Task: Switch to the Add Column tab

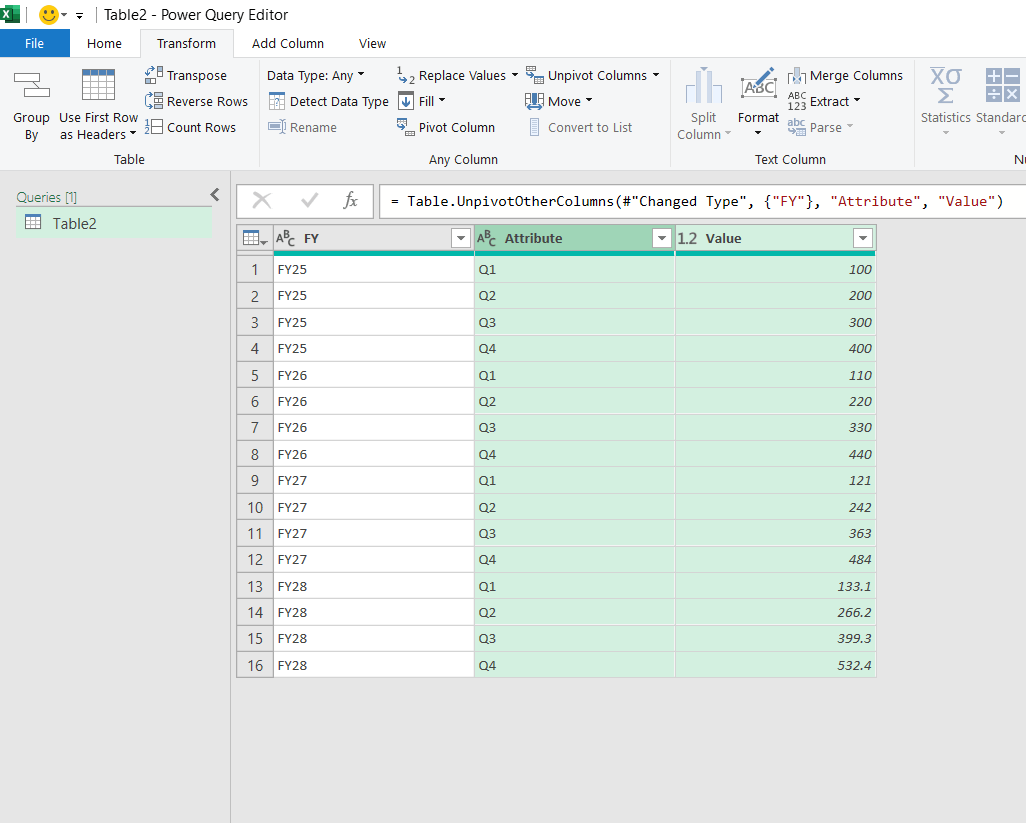Action: (288, 43)
